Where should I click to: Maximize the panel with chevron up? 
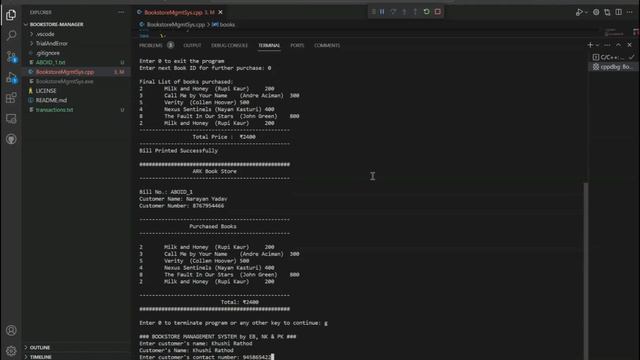pyautogui.click(x=618, y=45)
